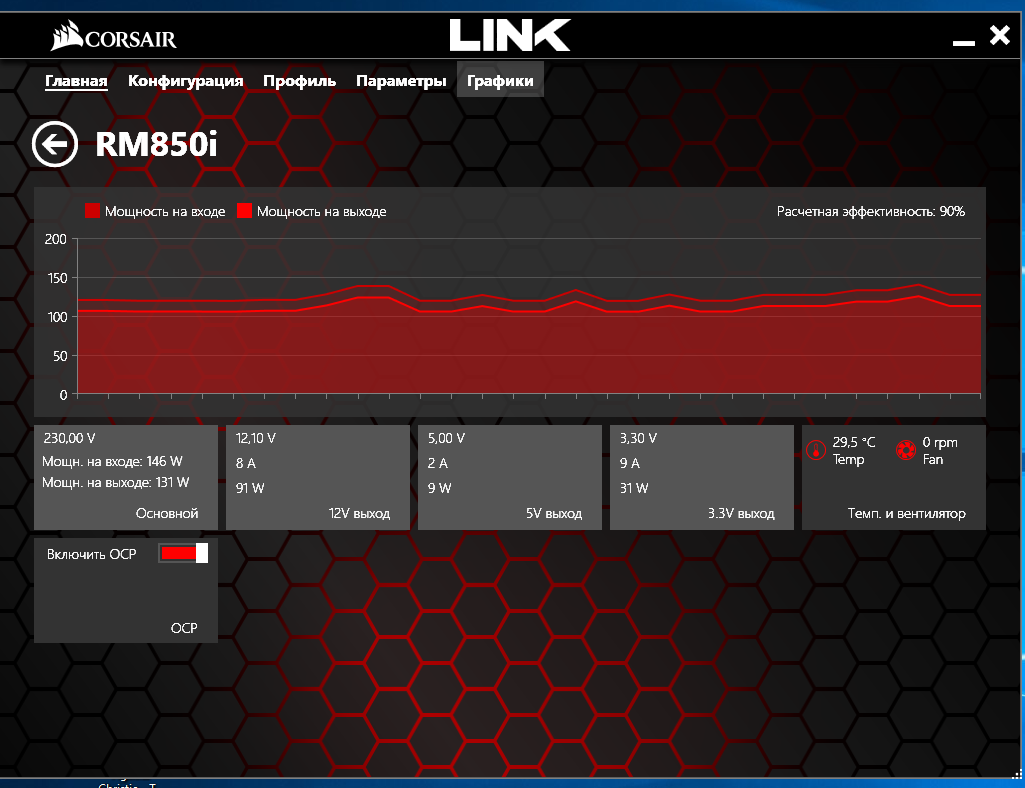Click the Corsair sails logo
1025x788 pixels.
(x=66, y=36)
